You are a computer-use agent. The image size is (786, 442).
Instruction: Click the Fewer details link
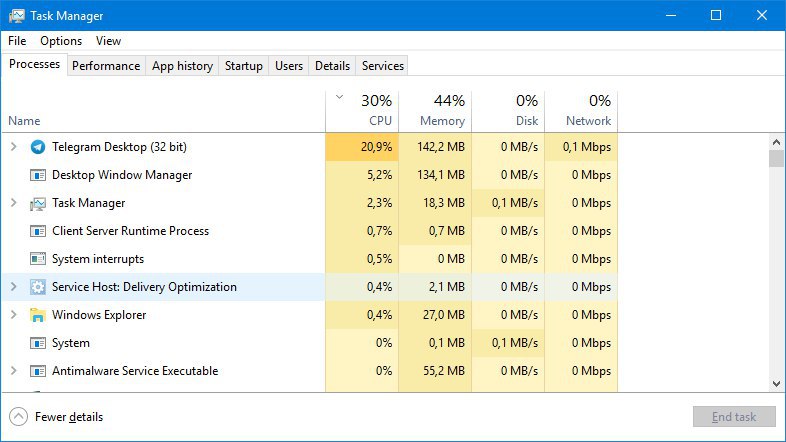click(x=69, y=417)
